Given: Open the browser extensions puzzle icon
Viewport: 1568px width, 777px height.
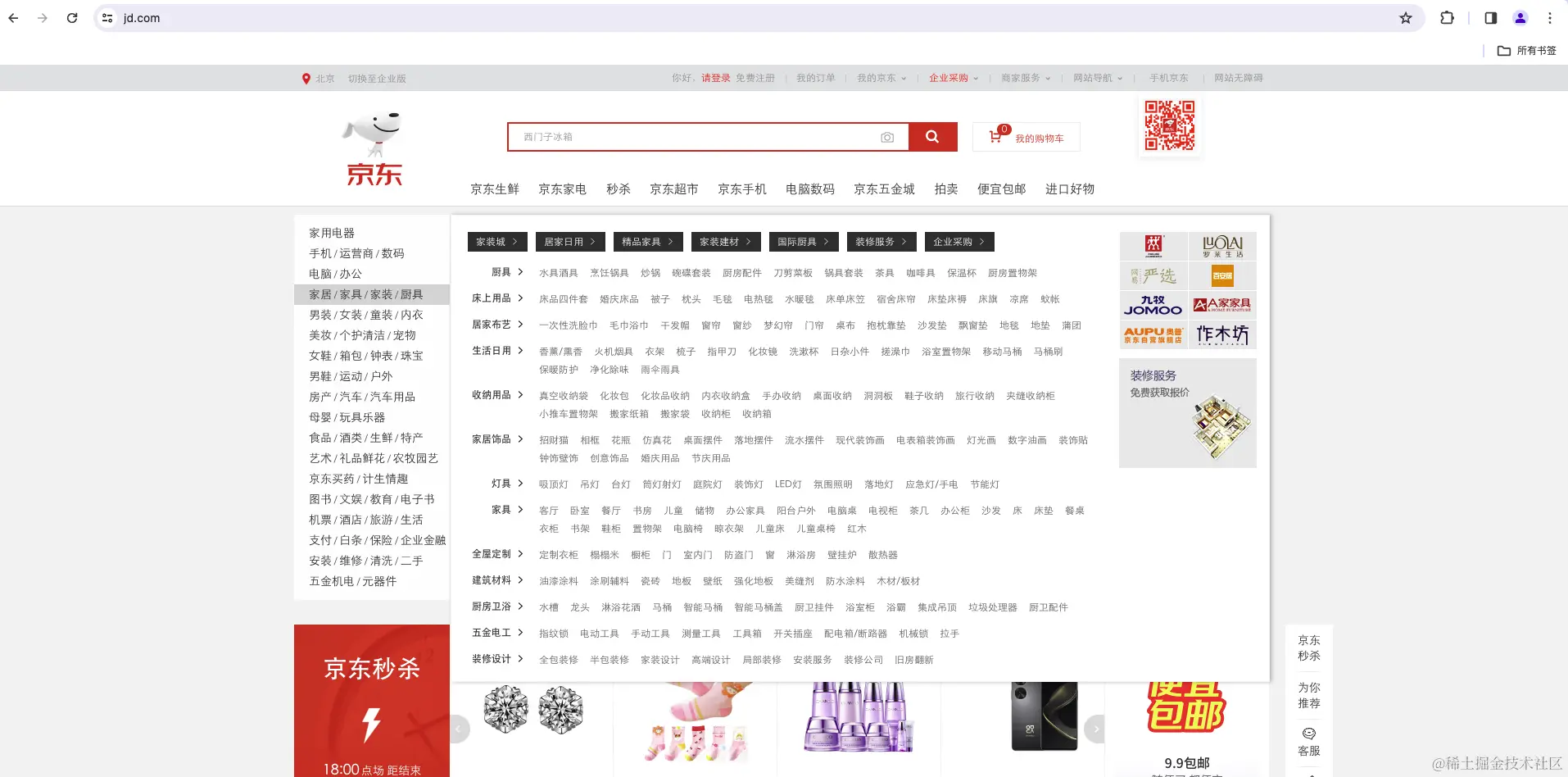Looking at the screenshot, I should coord(1448,18).
